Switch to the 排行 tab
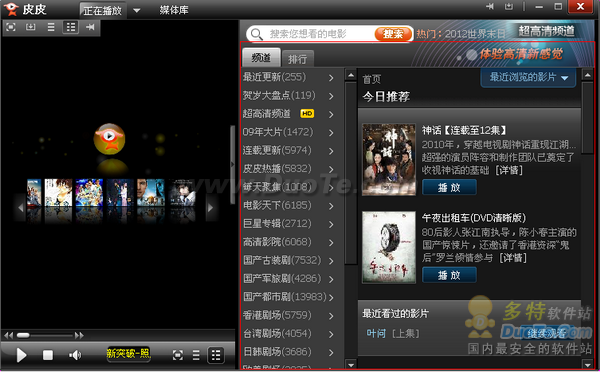Viewport: 600px width, 372px height. 297,59
